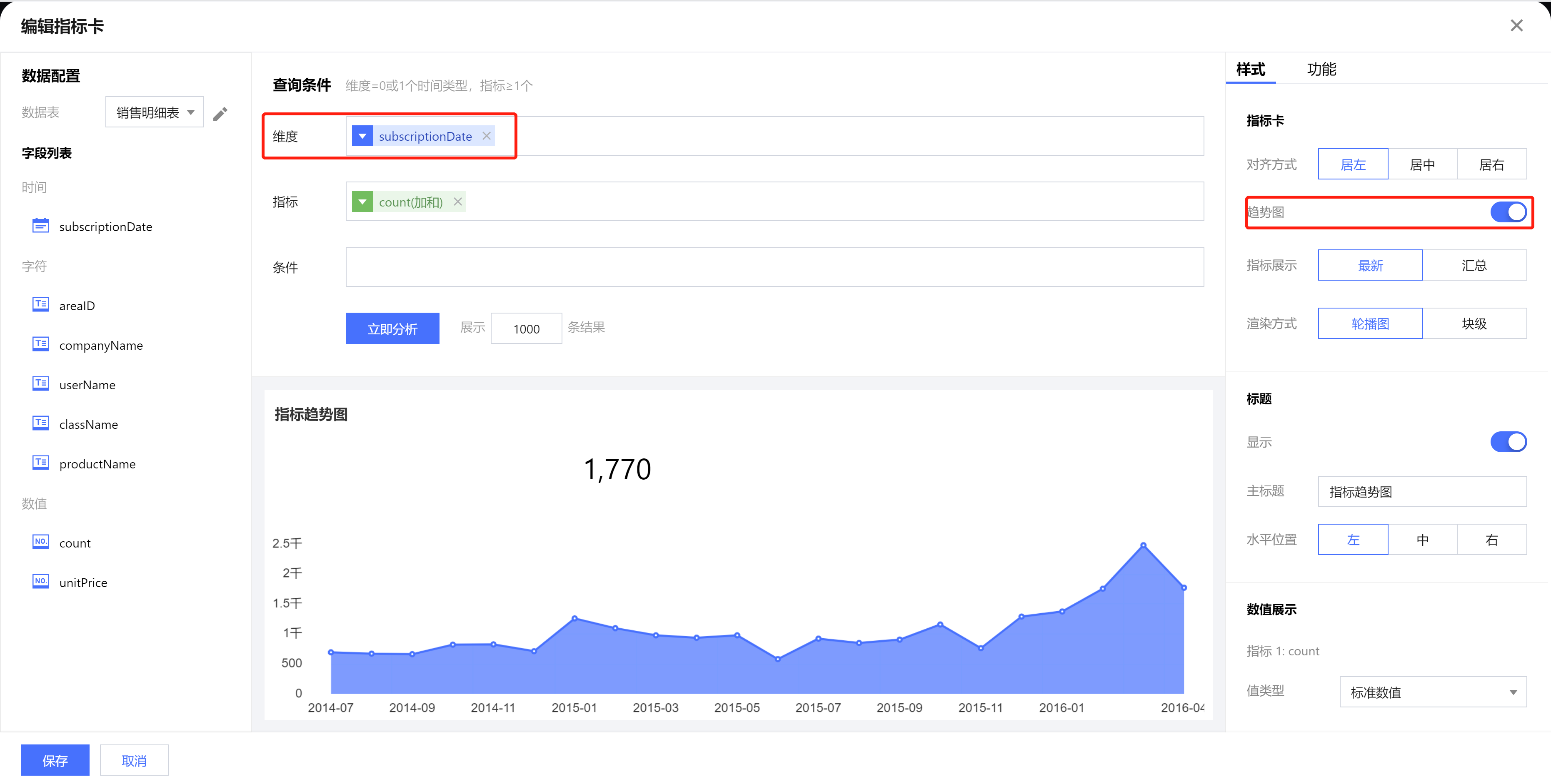Screen dimensions: 1551x784
Task: Click the 主标题 text field
Action: coord(1421,492)
